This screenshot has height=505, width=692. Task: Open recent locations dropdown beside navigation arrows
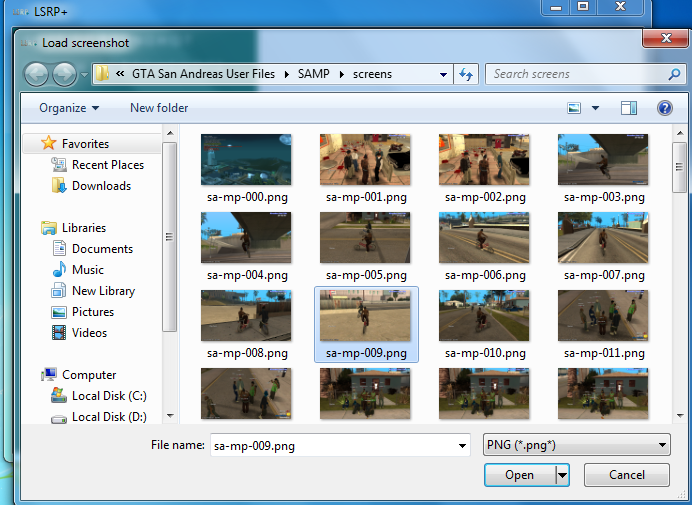(84, 75)
